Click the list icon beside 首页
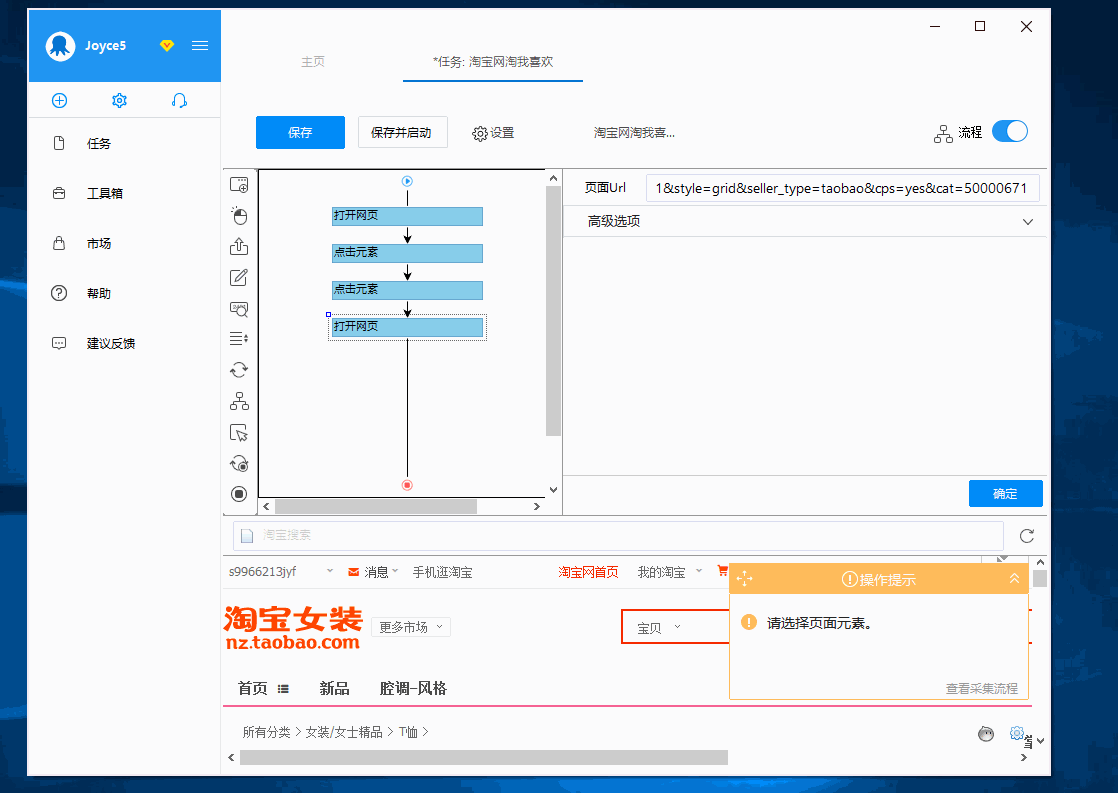Viewport: 1118px width, 793px height. tap(283, 689)
